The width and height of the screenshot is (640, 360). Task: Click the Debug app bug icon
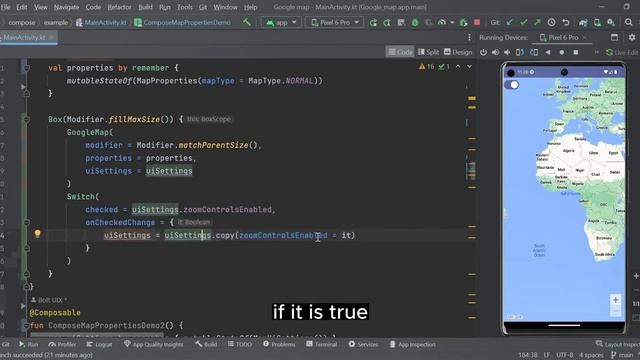click(415, 22)
